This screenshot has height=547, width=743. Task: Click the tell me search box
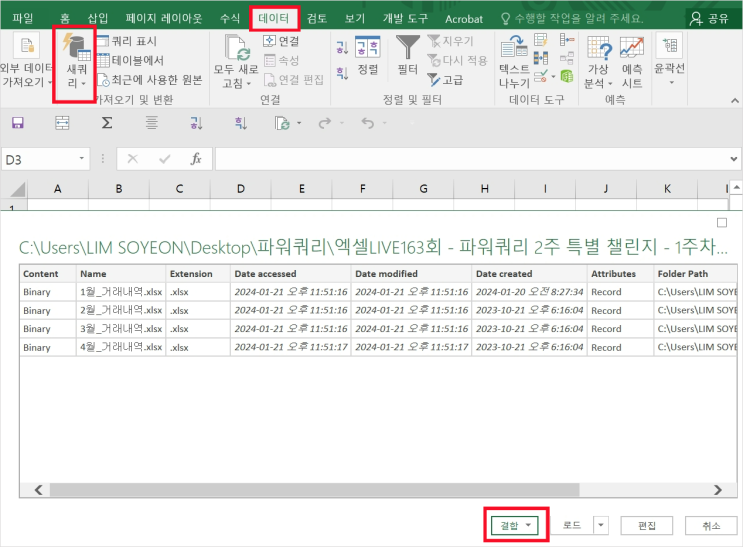[x=572, y=18]
